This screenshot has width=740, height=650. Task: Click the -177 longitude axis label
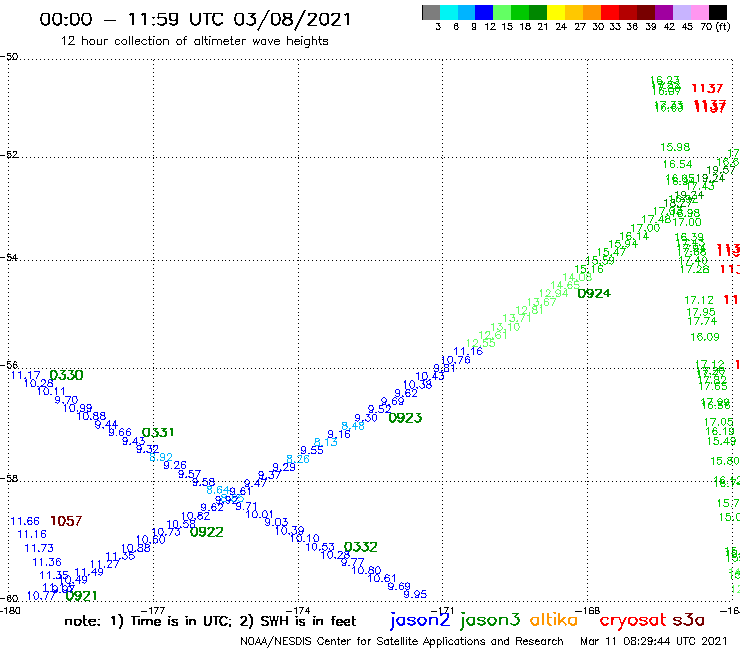pyautogui.click(x=153, y=610)
